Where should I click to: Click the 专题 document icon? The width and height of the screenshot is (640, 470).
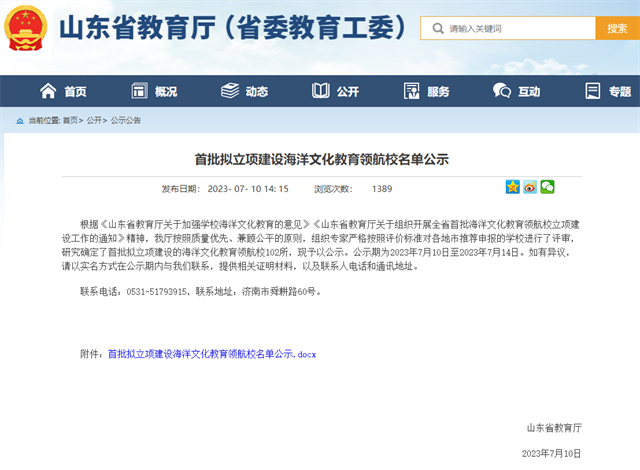click(x=593, y=91)
